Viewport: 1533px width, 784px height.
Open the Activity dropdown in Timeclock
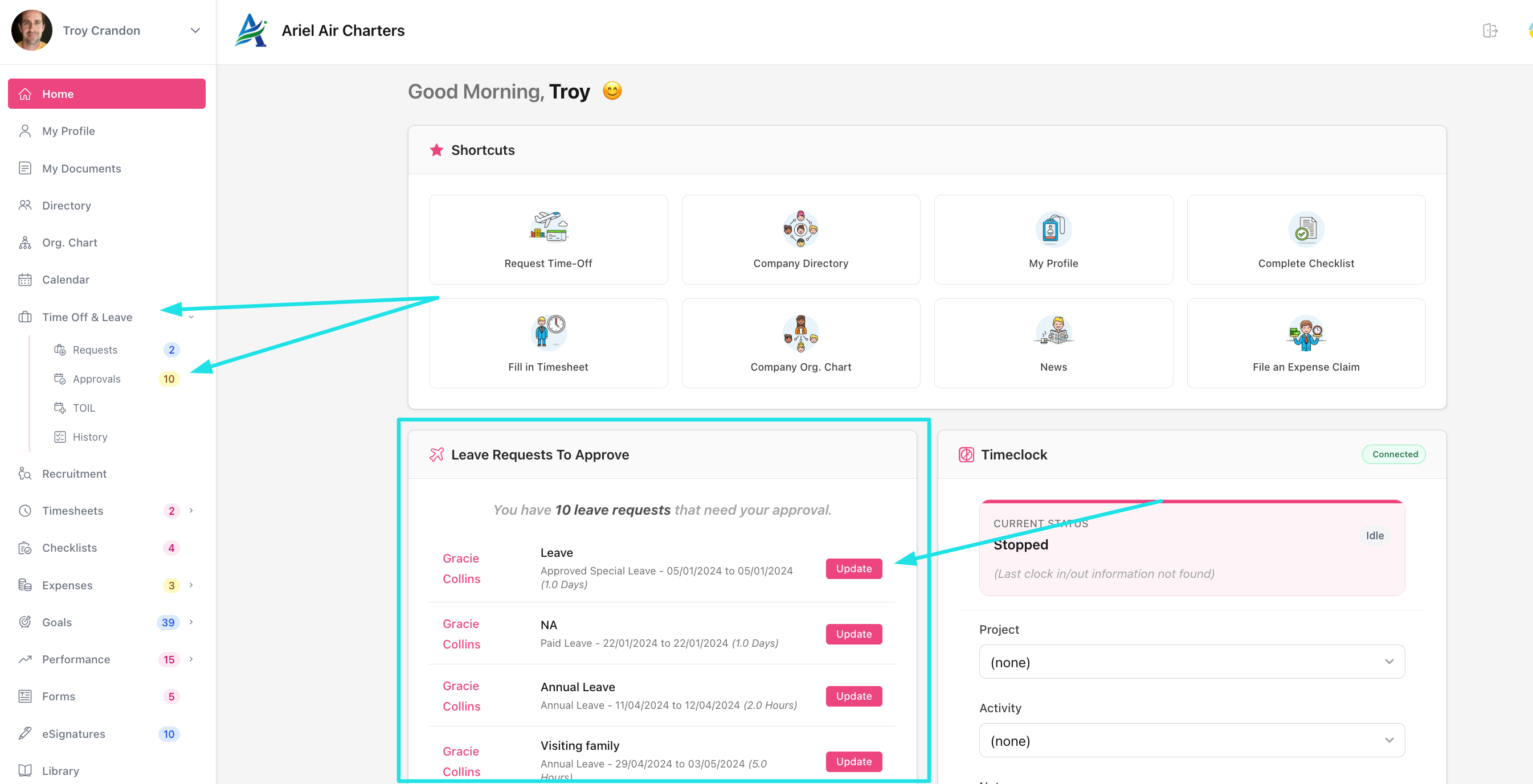1191,741
